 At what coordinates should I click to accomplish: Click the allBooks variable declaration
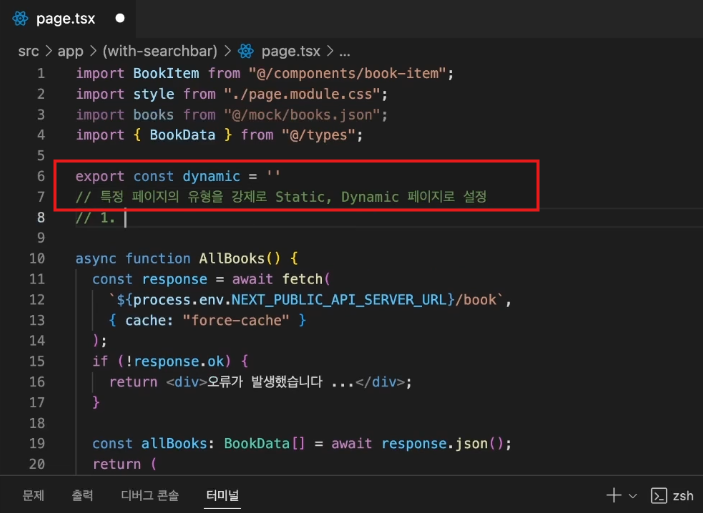click(x=174, y=444)
